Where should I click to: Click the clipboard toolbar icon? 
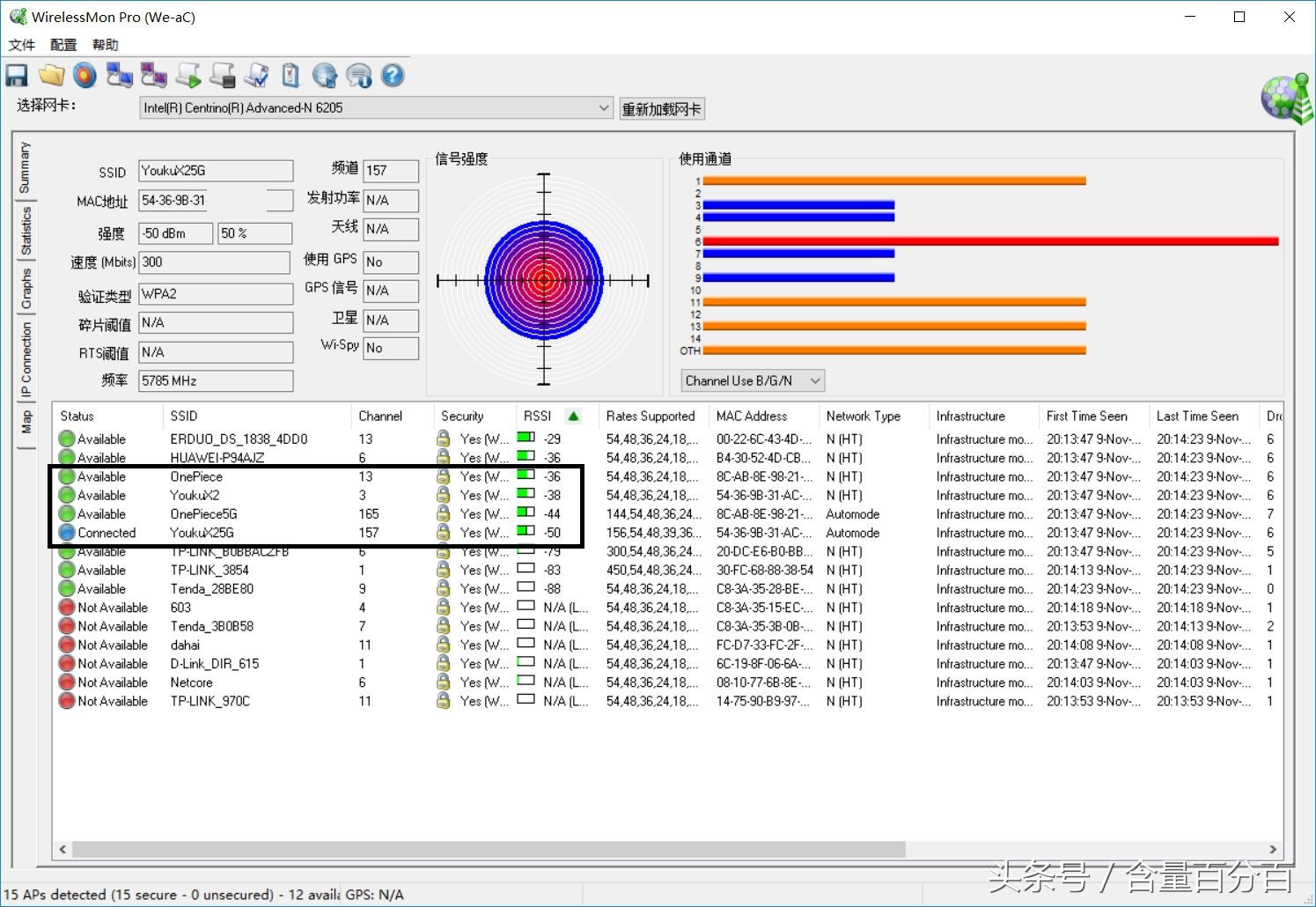pyautogui.click(x=290, y=76)
